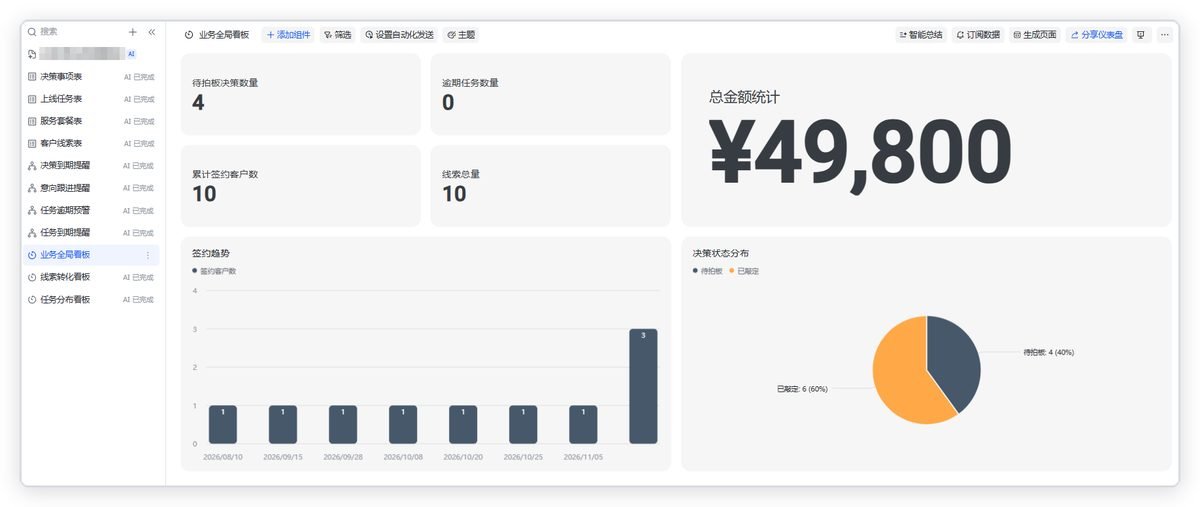
Task: Click pie label 待拍板: 4 (40%)
Action: pos(1048,352)
